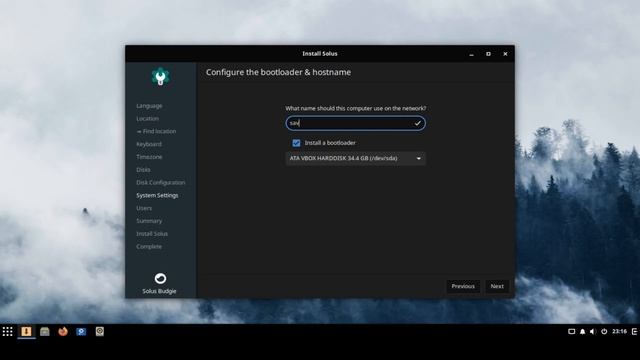Click the Solus installer icon in taskbar

click(x=26, y=331)
